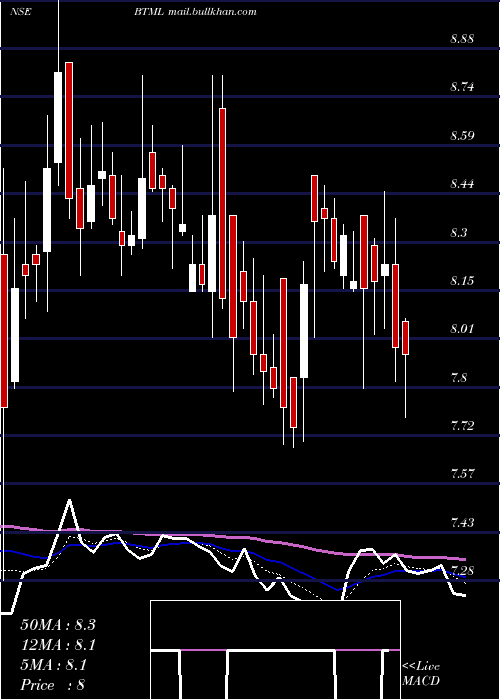
Task: Click the 8.44 price level label
Action: (462, 183)
